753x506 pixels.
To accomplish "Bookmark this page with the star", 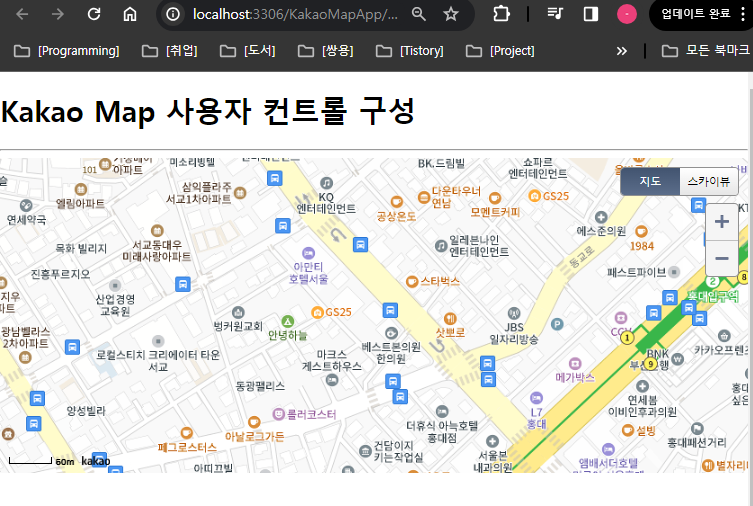I will tap(450, 14).
